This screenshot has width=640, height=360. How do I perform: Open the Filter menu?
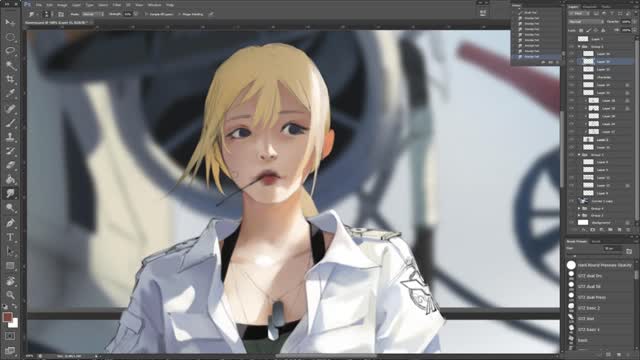117,5
